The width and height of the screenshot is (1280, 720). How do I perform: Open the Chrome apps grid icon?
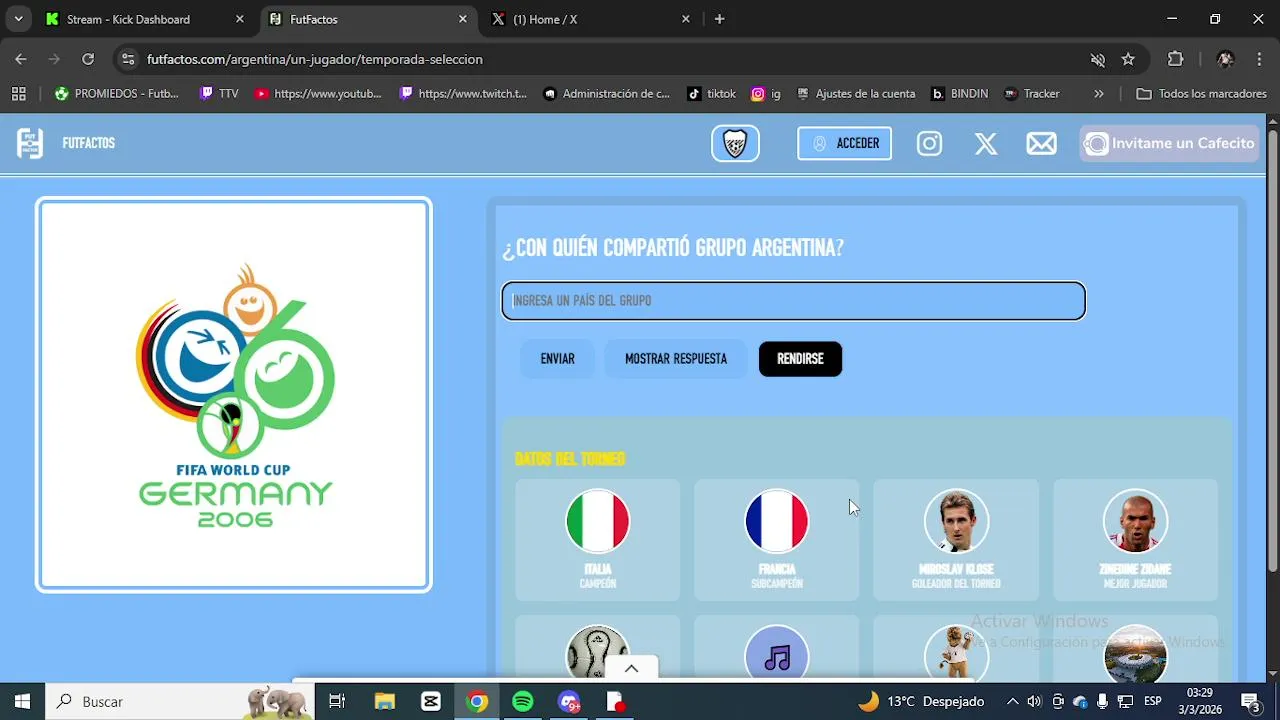point(18,93)
